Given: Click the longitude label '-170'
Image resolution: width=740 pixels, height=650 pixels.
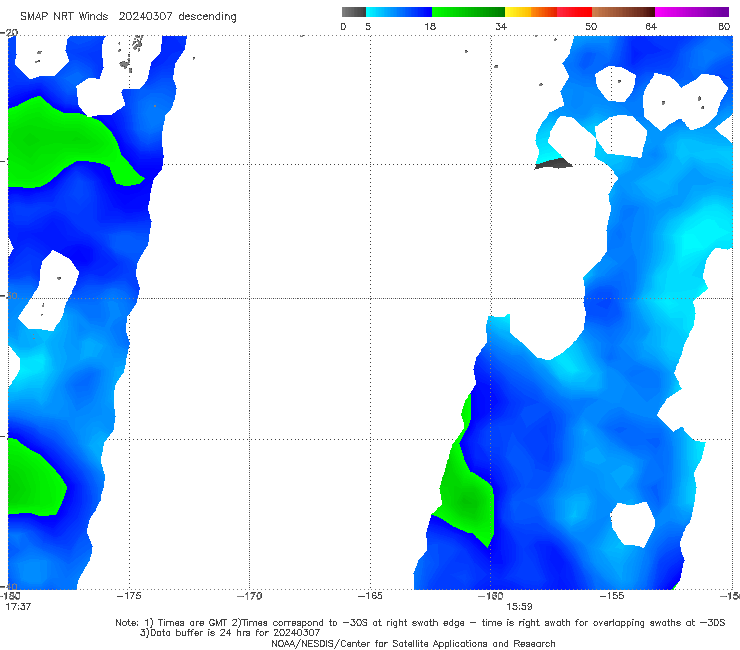Looking at the screenshot, I should 249,596.
